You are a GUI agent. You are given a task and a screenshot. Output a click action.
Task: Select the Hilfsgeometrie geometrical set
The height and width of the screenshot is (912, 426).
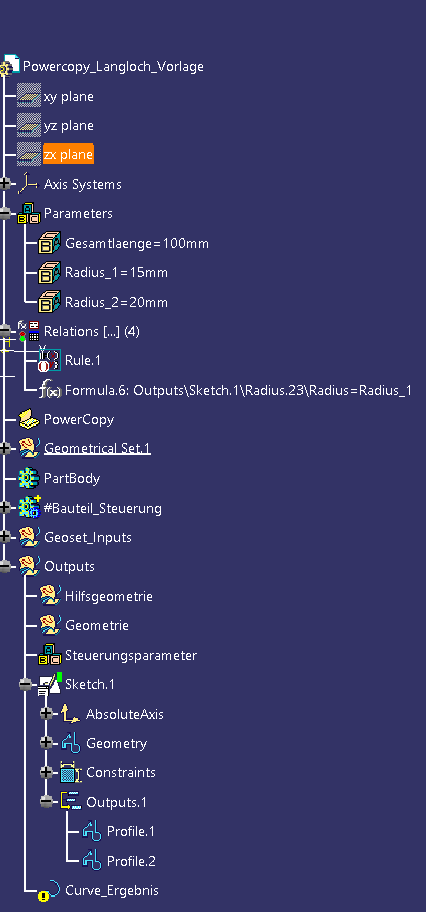109,596
